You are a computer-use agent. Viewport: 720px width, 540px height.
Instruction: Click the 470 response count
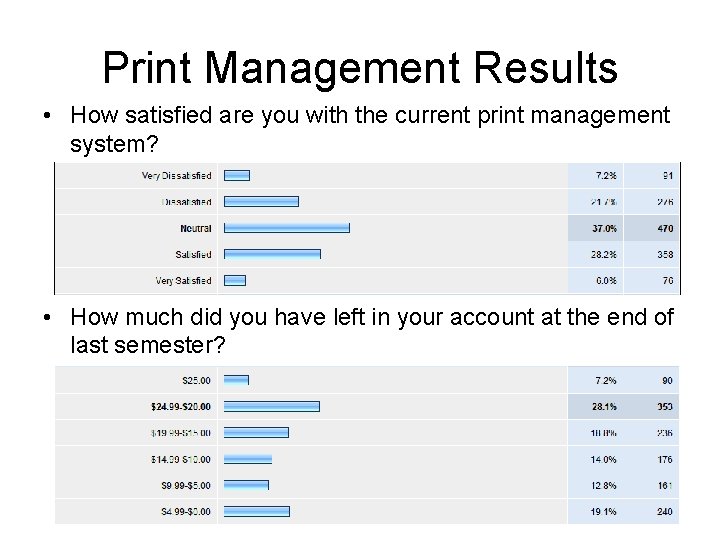point(665,228)
